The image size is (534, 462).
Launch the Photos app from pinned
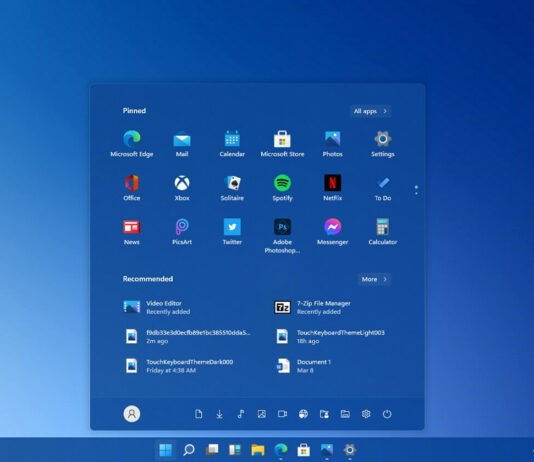(x=332, y=143)
